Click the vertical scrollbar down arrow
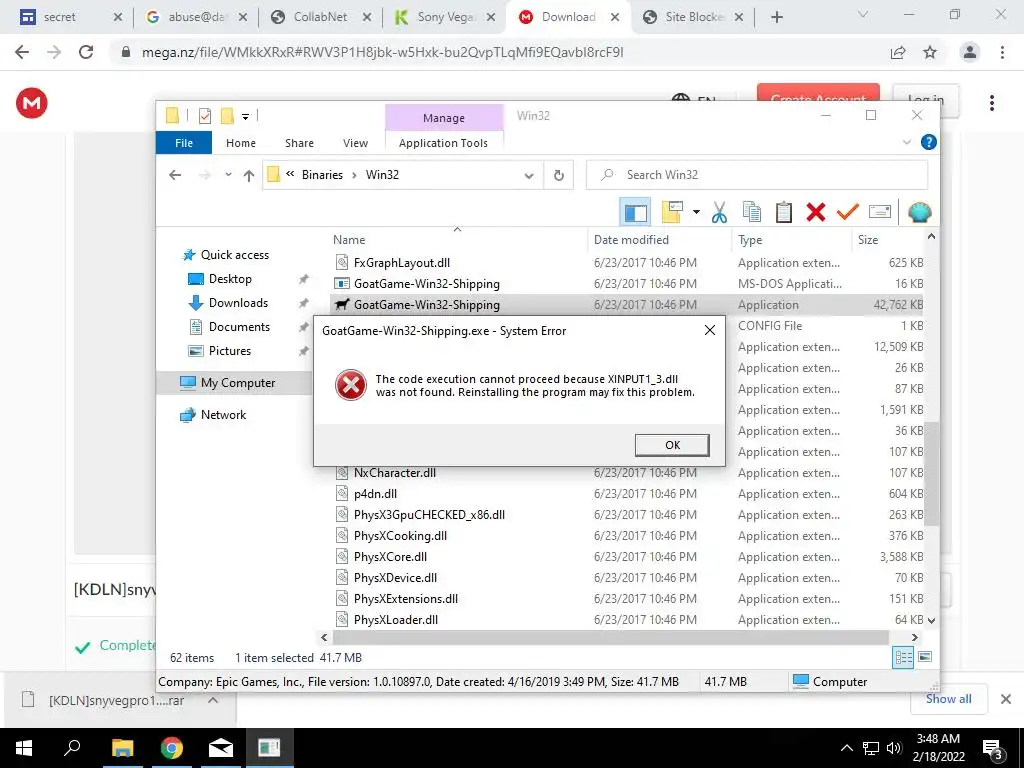The image size is (1024, 768). tap(932, 620)
